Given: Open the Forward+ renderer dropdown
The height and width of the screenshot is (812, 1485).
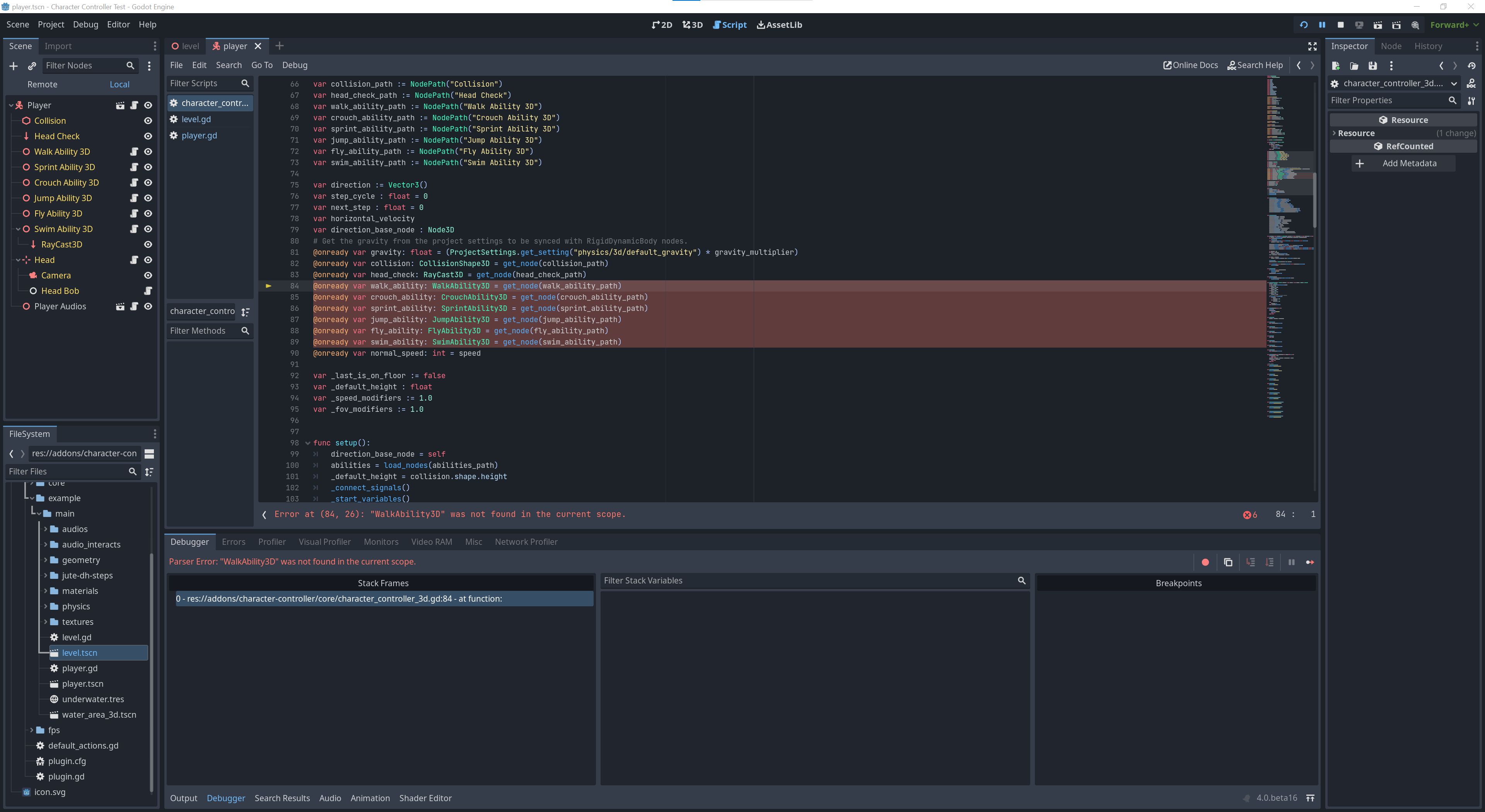Looking at the screenshot, I should click(x=1453, y=25).
